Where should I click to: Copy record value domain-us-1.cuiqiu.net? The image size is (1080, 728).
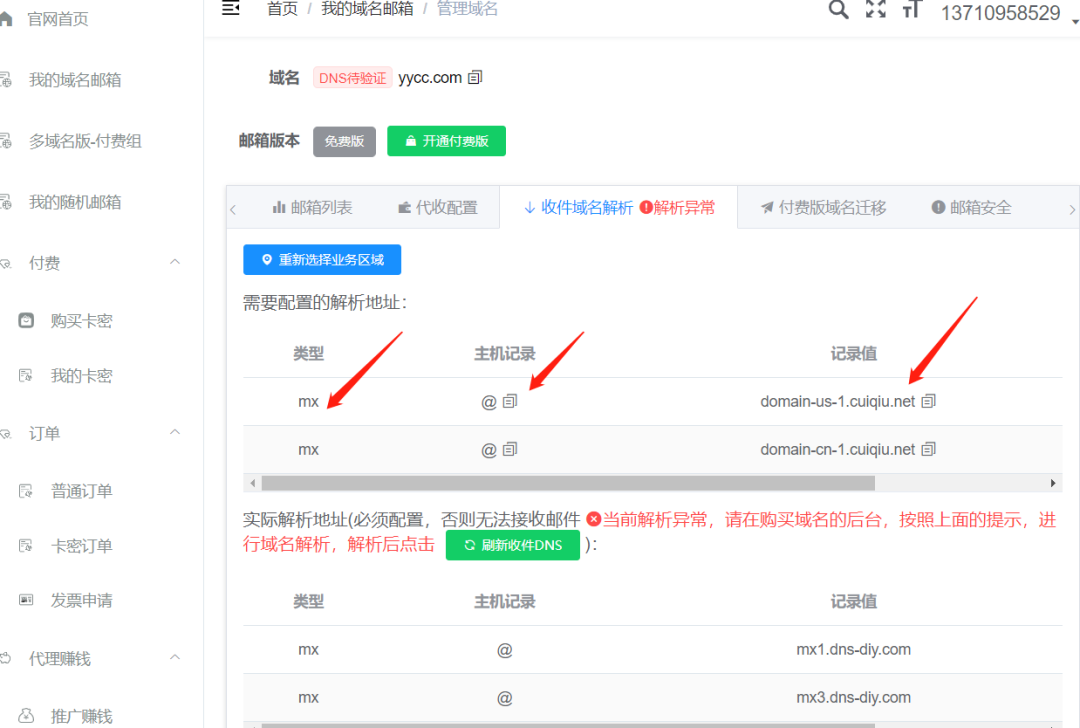point(928,401)
